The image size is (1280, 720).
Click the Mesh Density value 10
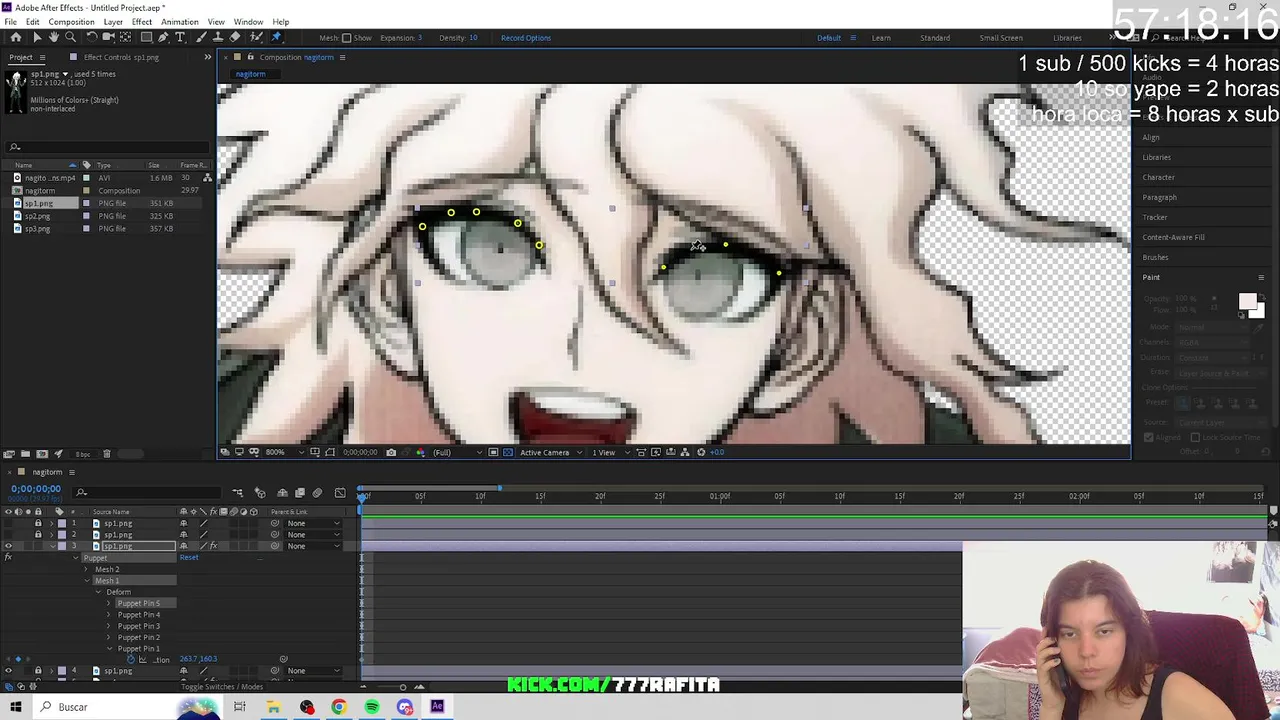pyautogui.click(x=473, y=38)
